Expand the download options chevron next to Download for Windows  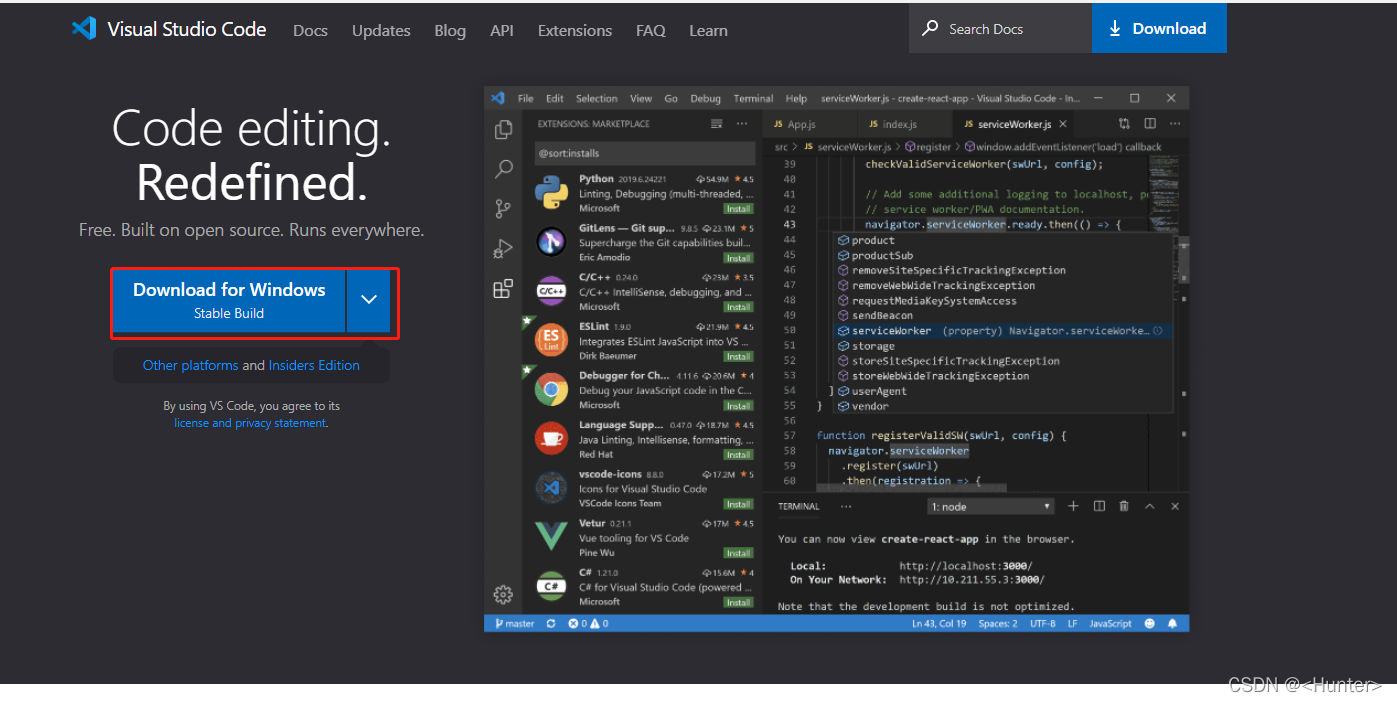[x=369, y=299]
